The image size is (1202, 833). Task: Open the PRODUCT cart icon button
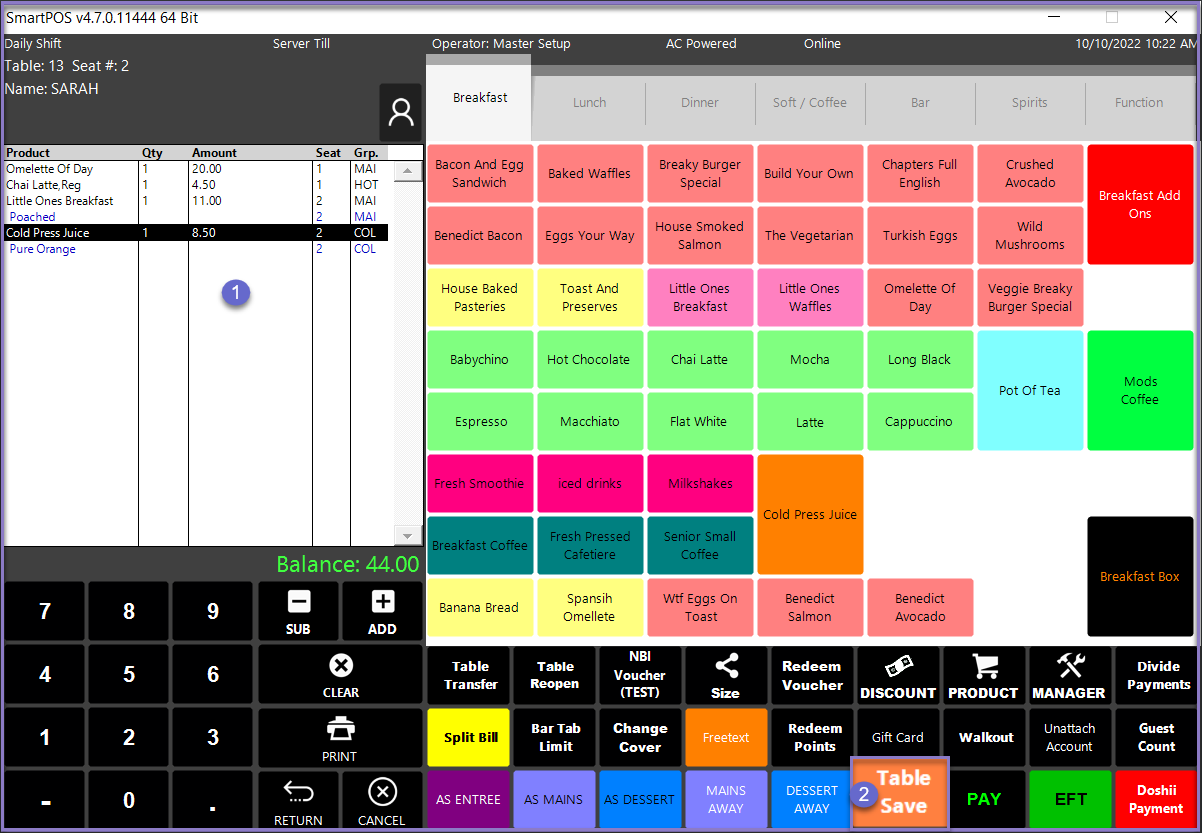[x=984, y=676]
